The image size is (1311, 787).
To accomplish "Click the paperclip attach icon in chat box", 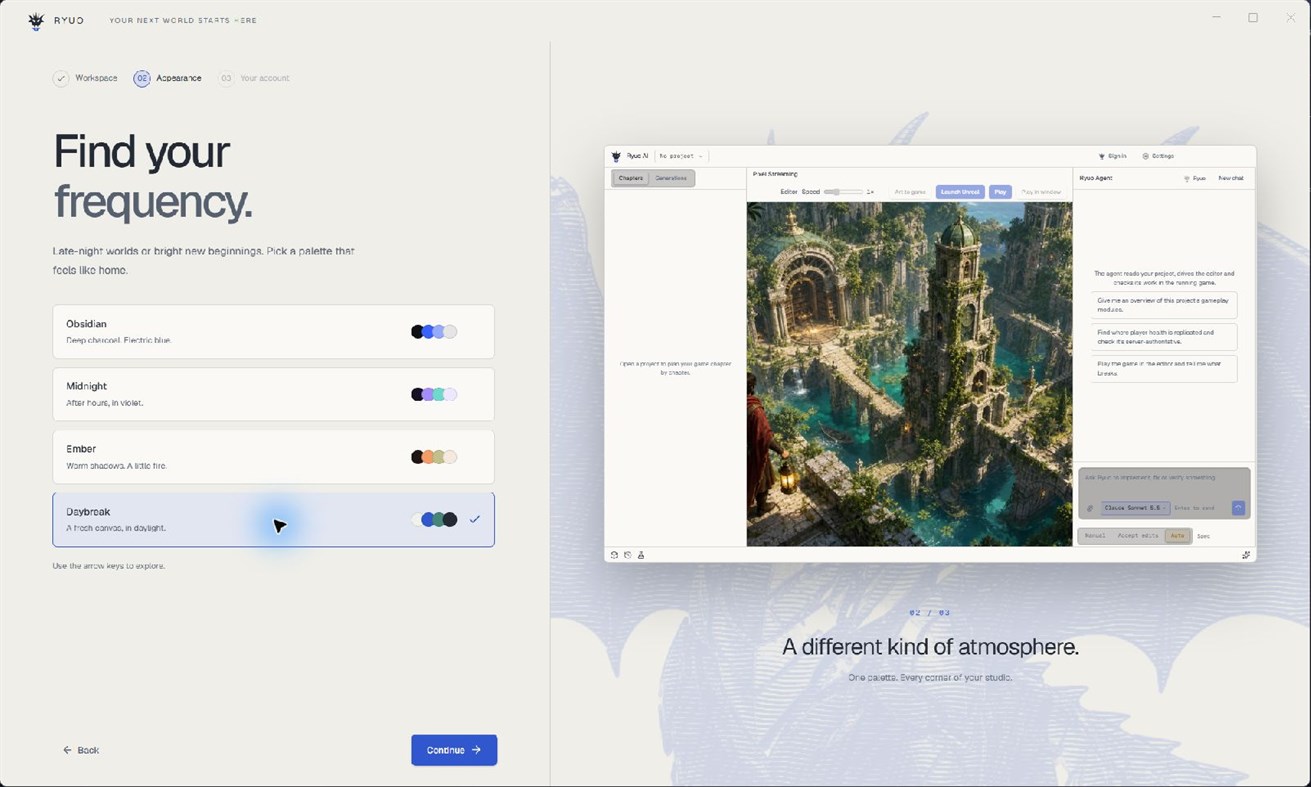I will pos(1090,508).
